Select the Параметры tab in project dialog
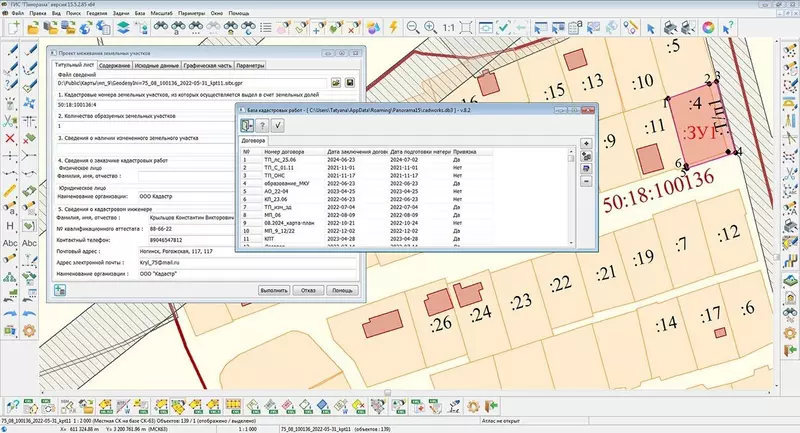Viewport: 800px width, 433px height. 250,63
